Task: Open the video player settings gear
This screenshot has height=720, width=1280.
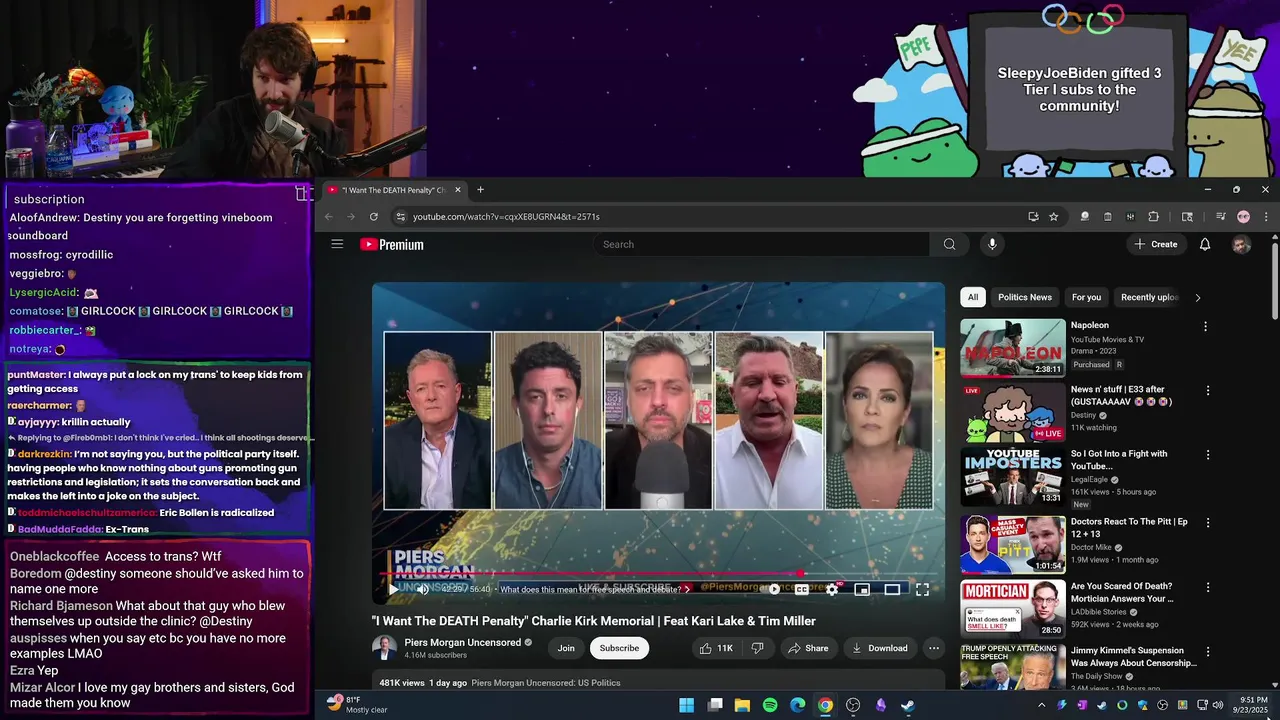Action: [831, 589]
